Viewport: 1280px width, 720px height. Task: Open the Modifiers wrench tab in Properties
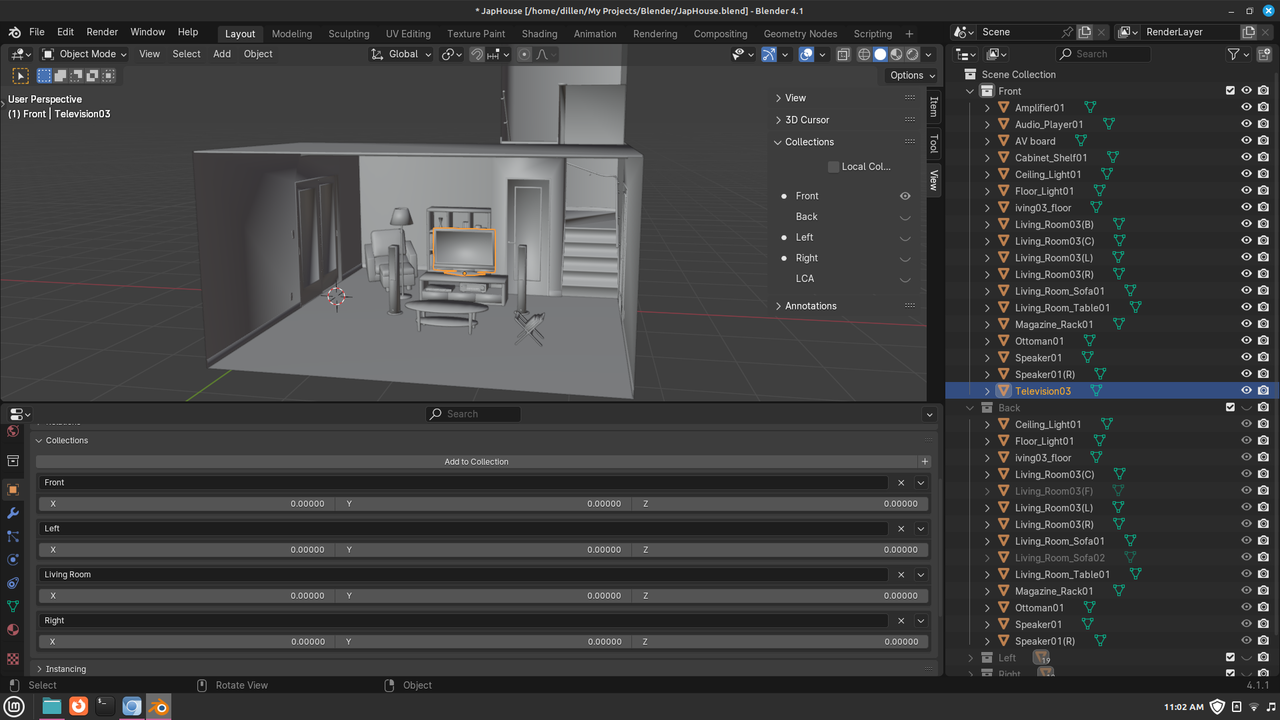pyautogui.click(x=13, y=513)
